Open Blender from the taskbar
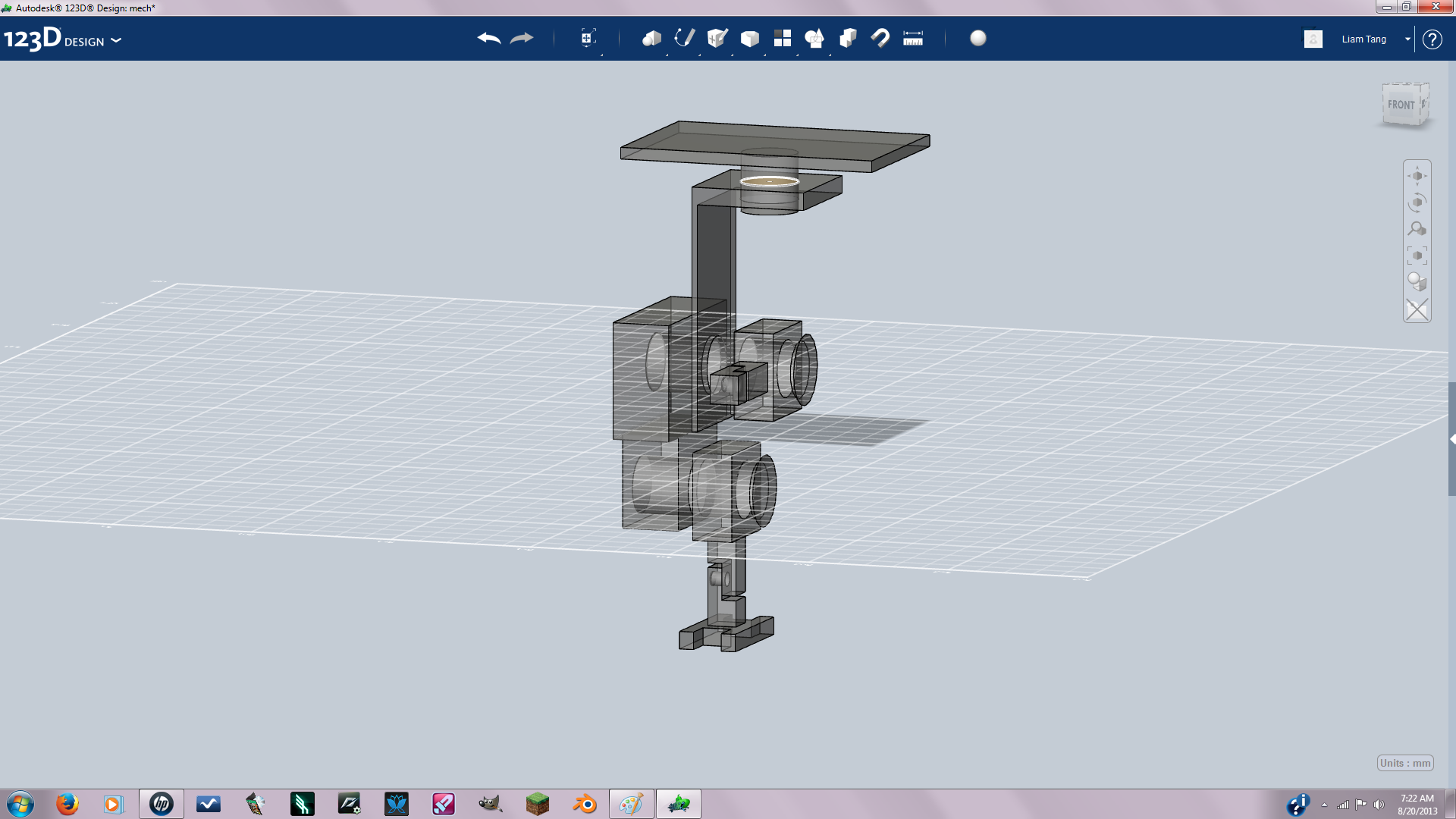Image resolution: width=1456 pixels, height=819 pixels. tap(585, 804)
